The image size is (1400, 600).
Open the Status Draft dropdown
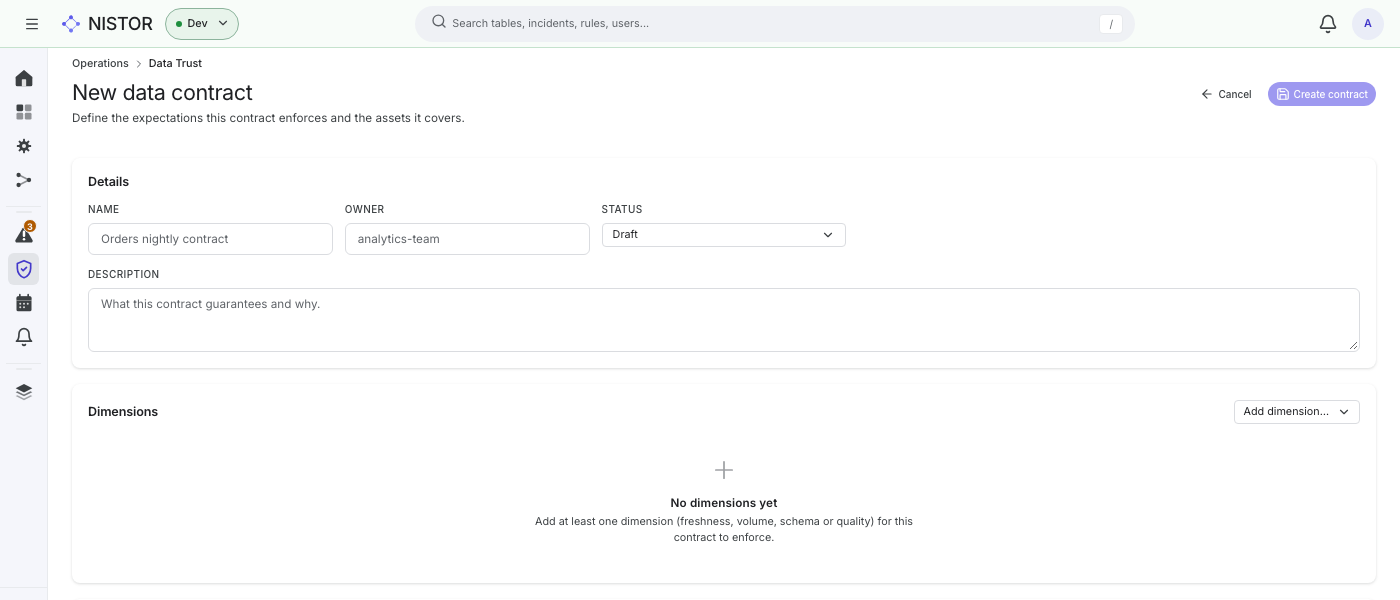tap(723, 235)
